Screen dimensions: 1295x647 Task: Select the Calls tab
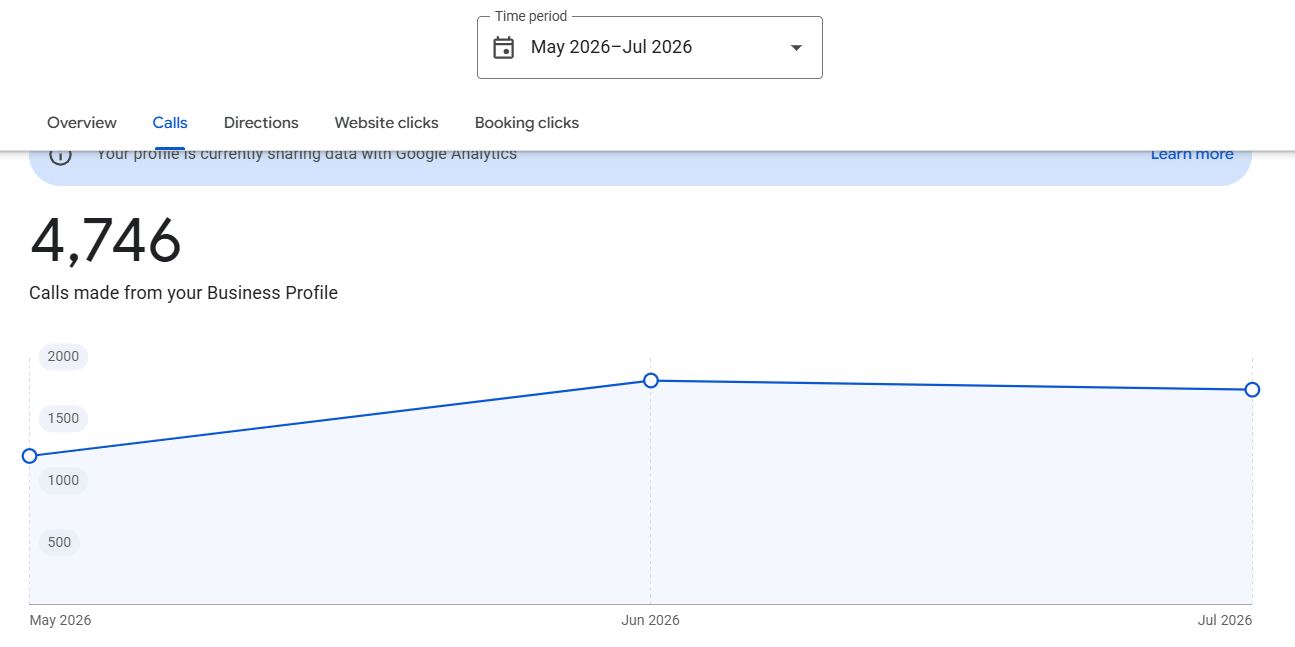coord(170,123)
